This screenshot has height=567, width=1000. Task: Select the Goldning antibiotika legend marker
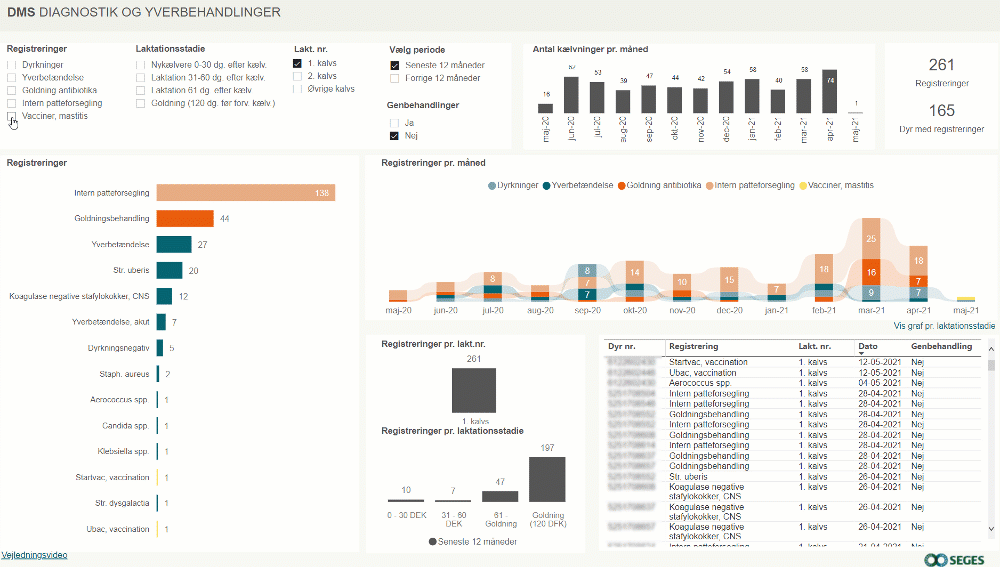click(621, 185)
